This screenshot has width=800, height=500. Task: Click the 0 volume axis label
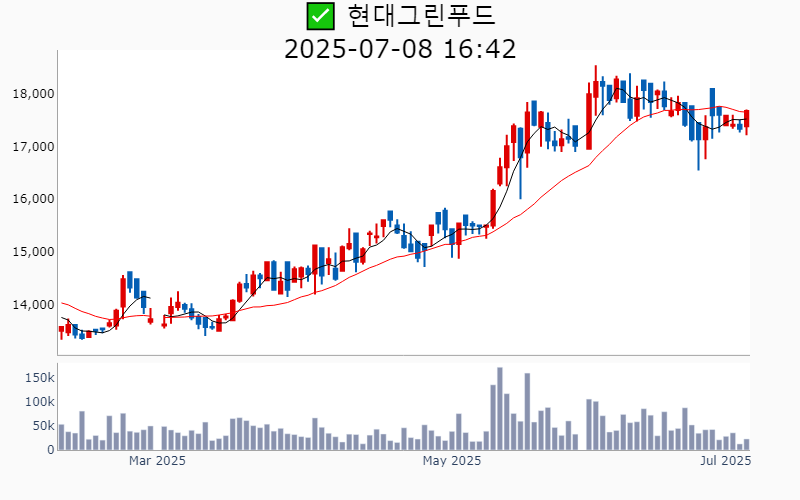point(51,449)
